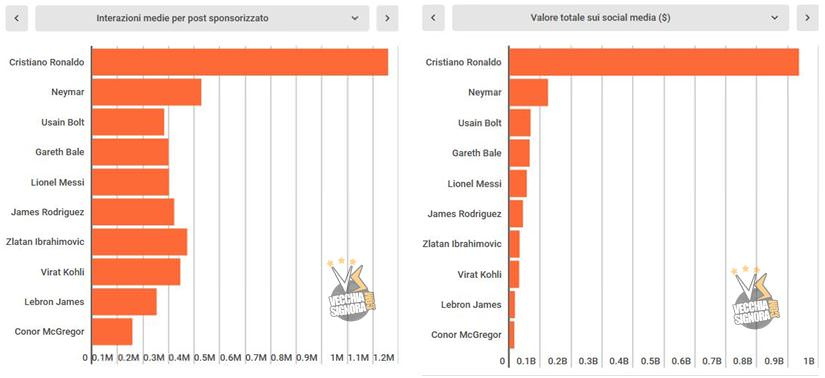Select Neymar's bar in interactions chart
Image resolution: width=825 pixels, height=378 pixels.
tap(147, 92)
